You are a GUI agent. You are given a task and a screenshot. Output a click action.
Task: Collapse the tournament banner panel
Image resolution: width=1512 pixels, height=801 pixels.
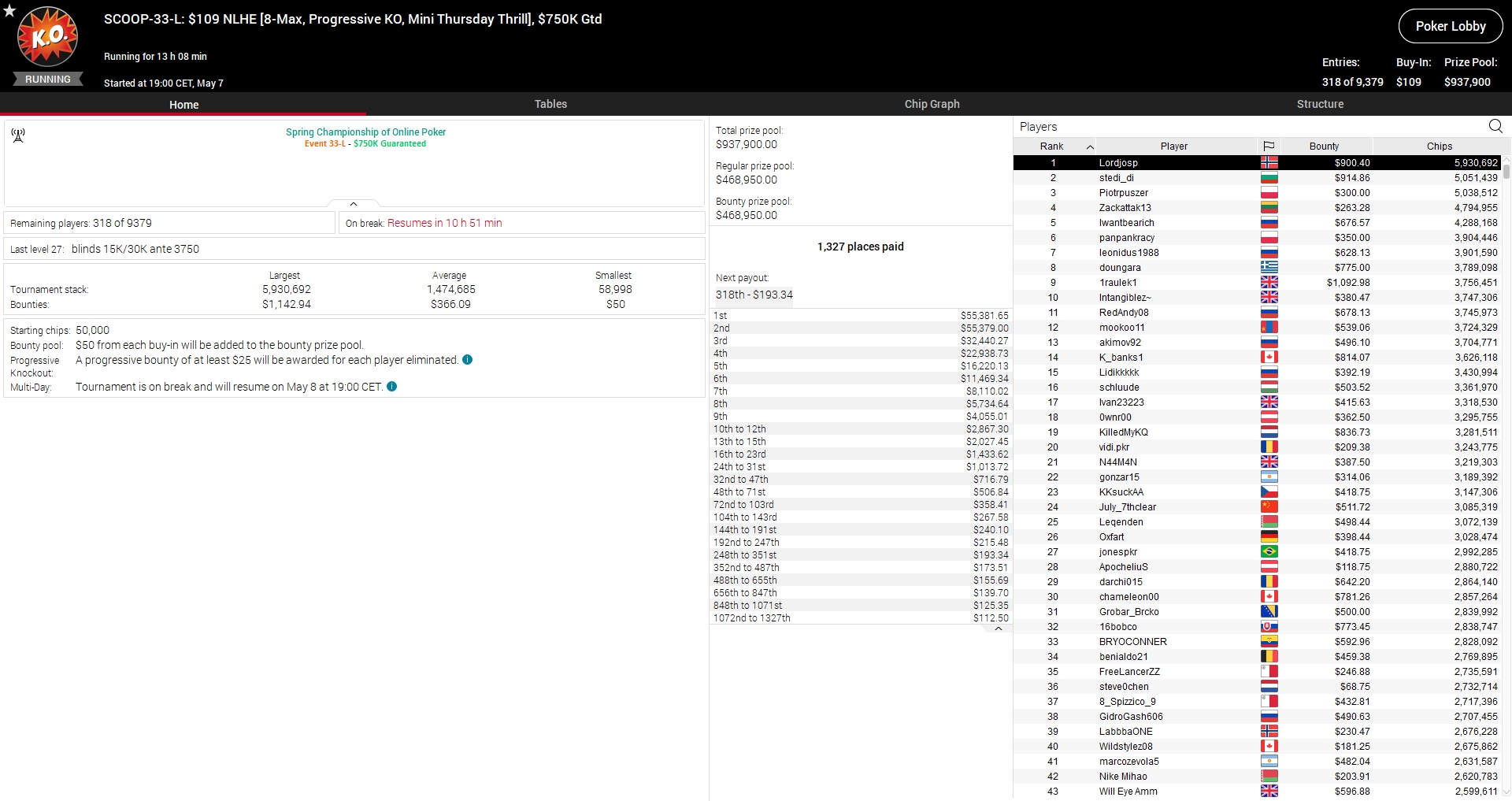click(354, 204)
